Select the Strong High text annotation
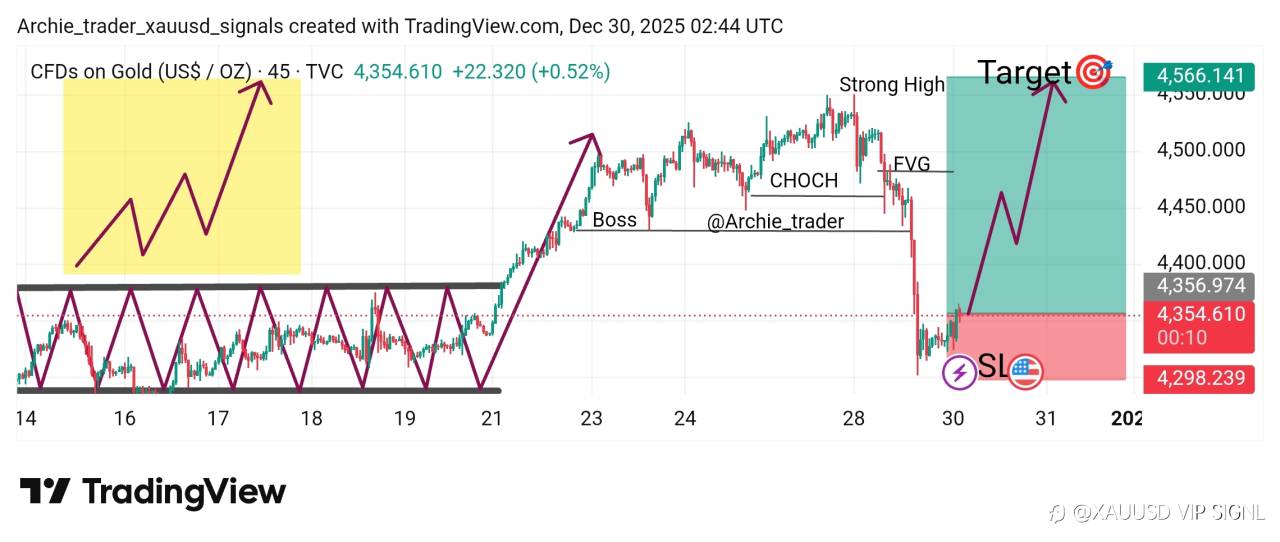Screen dimensions: 1280x542 tap(891, 85)
